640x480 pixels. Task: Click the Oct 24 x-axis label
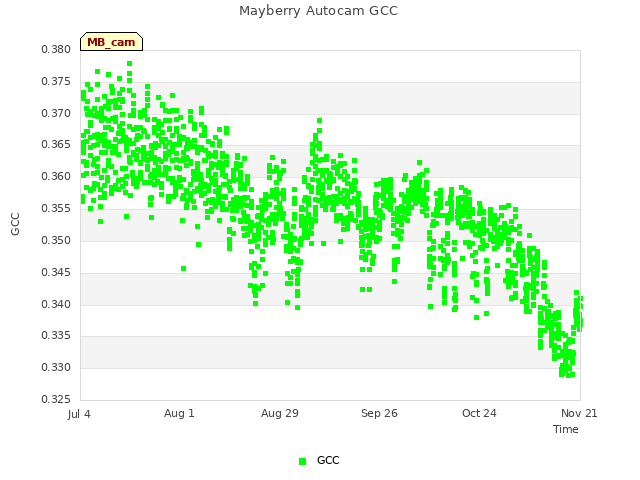479,413
